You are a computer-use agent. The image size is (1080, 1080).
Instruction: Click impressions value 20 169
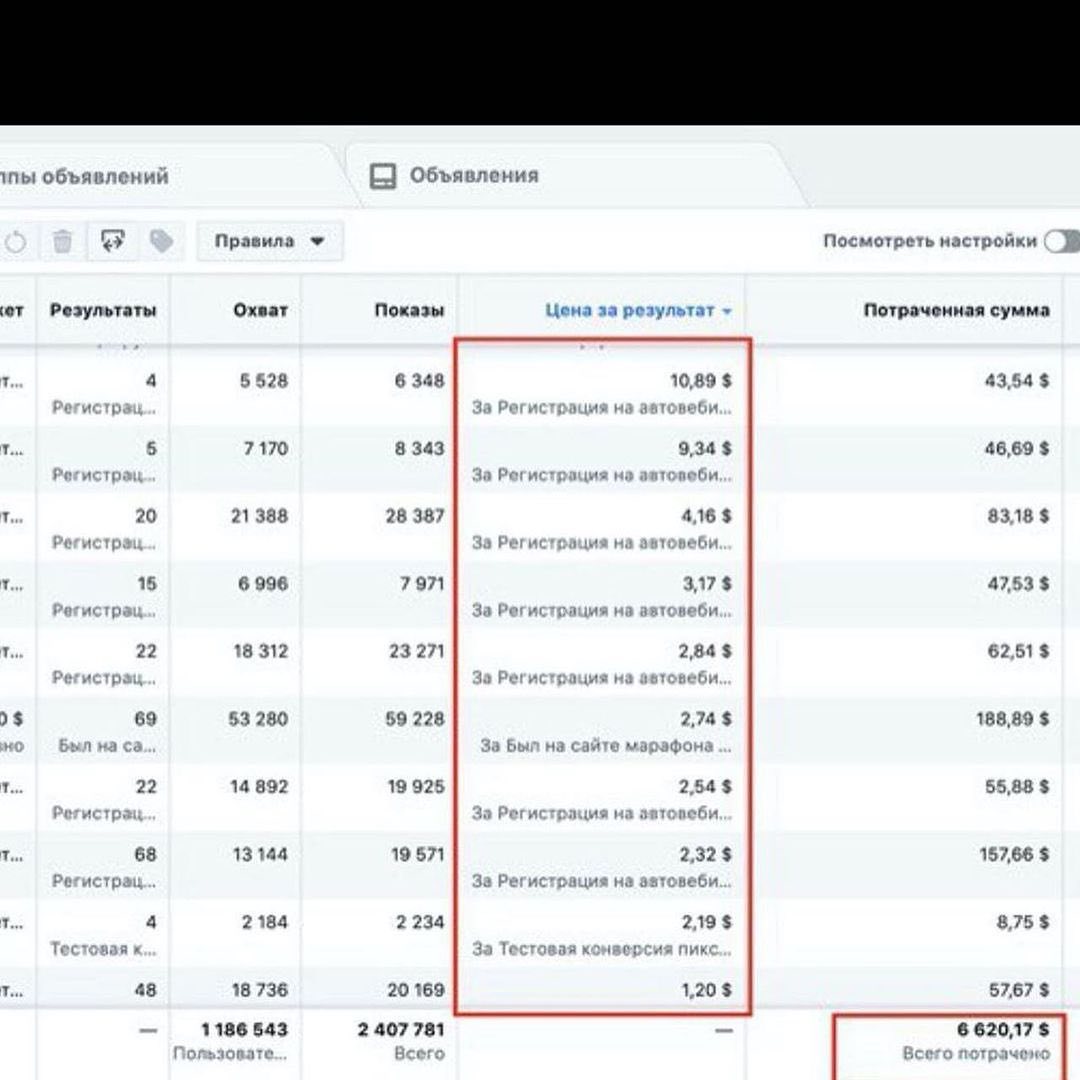[x=416, y=990]
